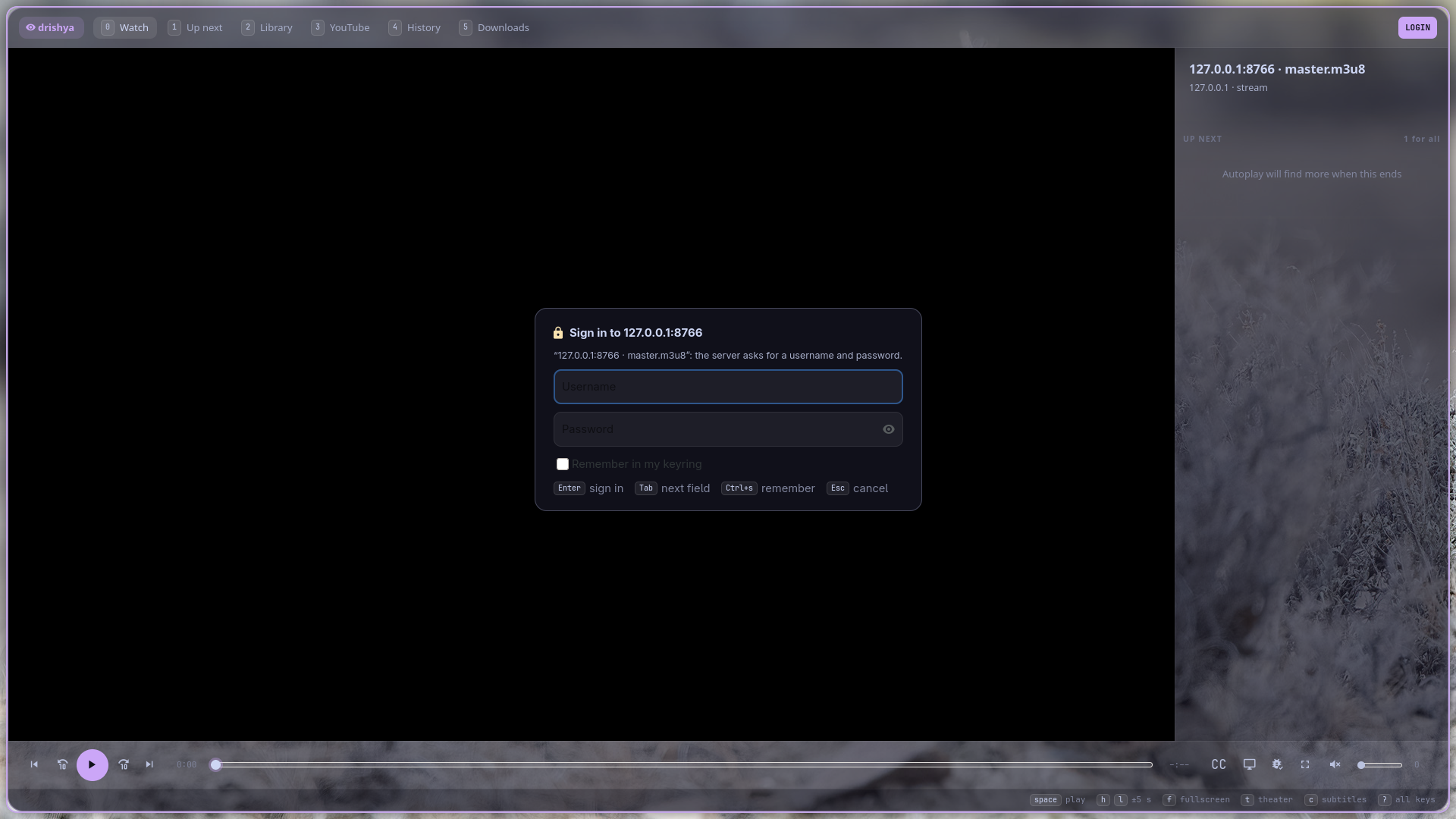The height and width of the screenshot is (819, 1456).
Task: Focus the Password field
Action: pos(728,429)
